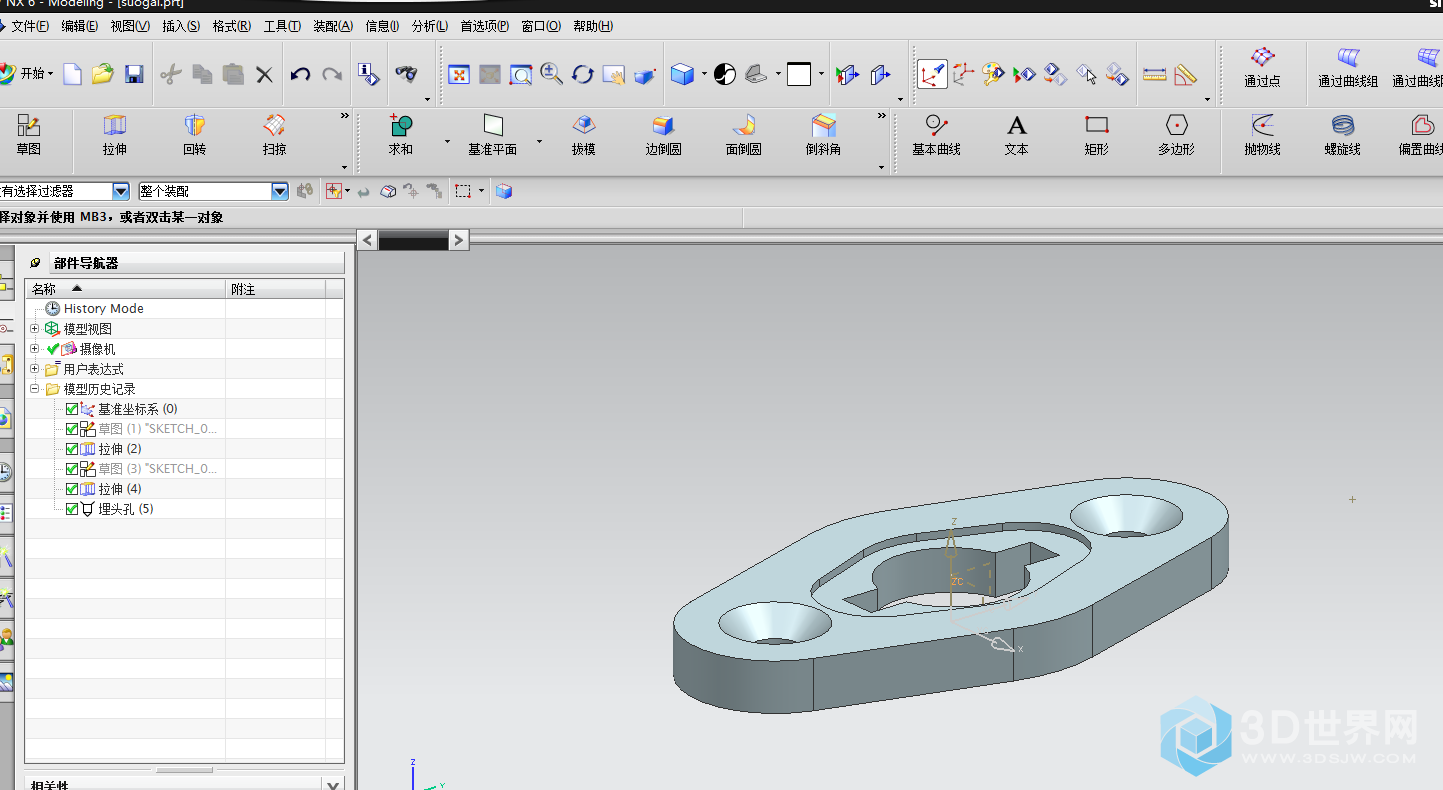This screenshot has height=790, width=1443.
Task: Click the Through Points (通过点) surface tool
Action: (1262, 68)
